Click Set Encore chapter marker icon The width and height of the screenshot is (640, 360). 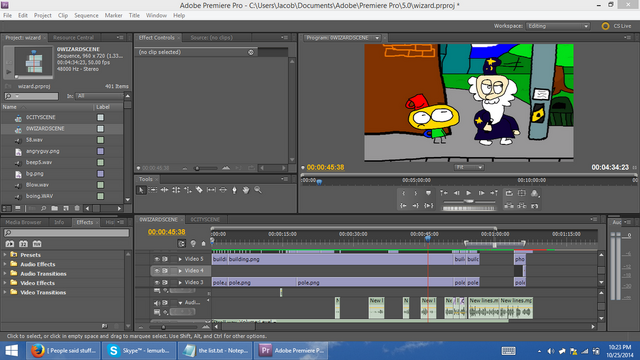(x=193, y=244)
